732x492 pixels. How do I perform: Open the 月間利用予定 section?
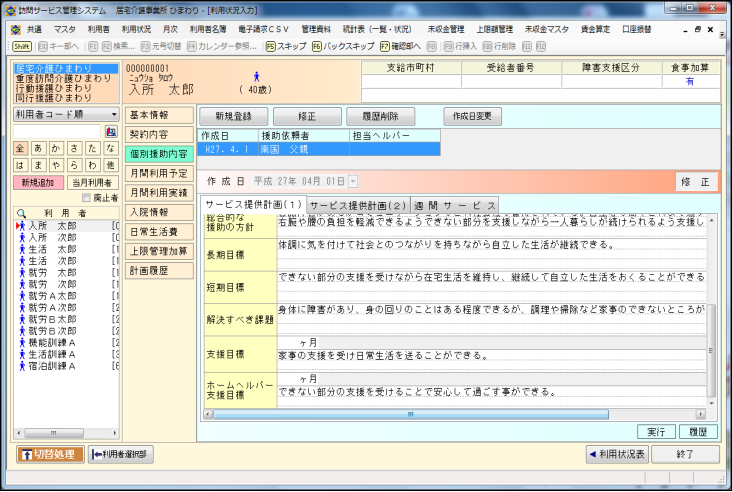pos(158,172)
